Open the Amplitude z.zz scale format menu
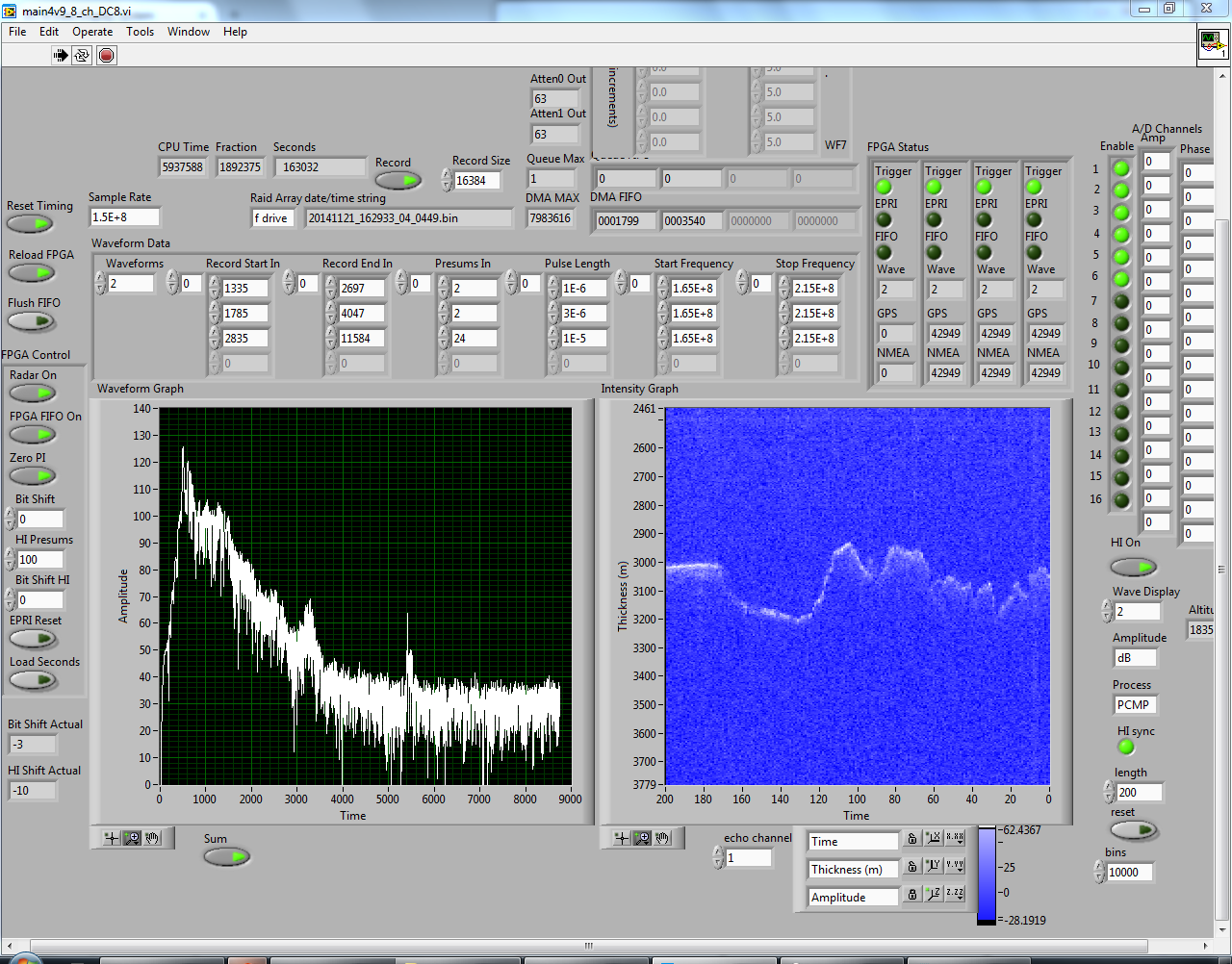 [x=954, y=896]
